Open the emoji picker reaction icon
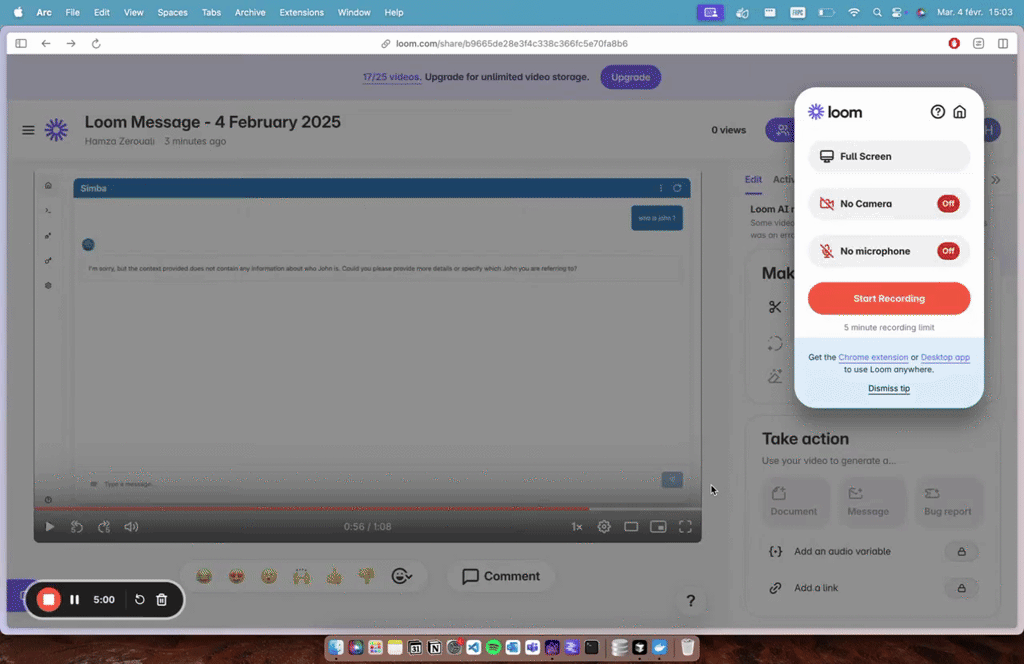Image resolution: width=1024 pixels, height=664 pixels. click(x=402, y=576)
